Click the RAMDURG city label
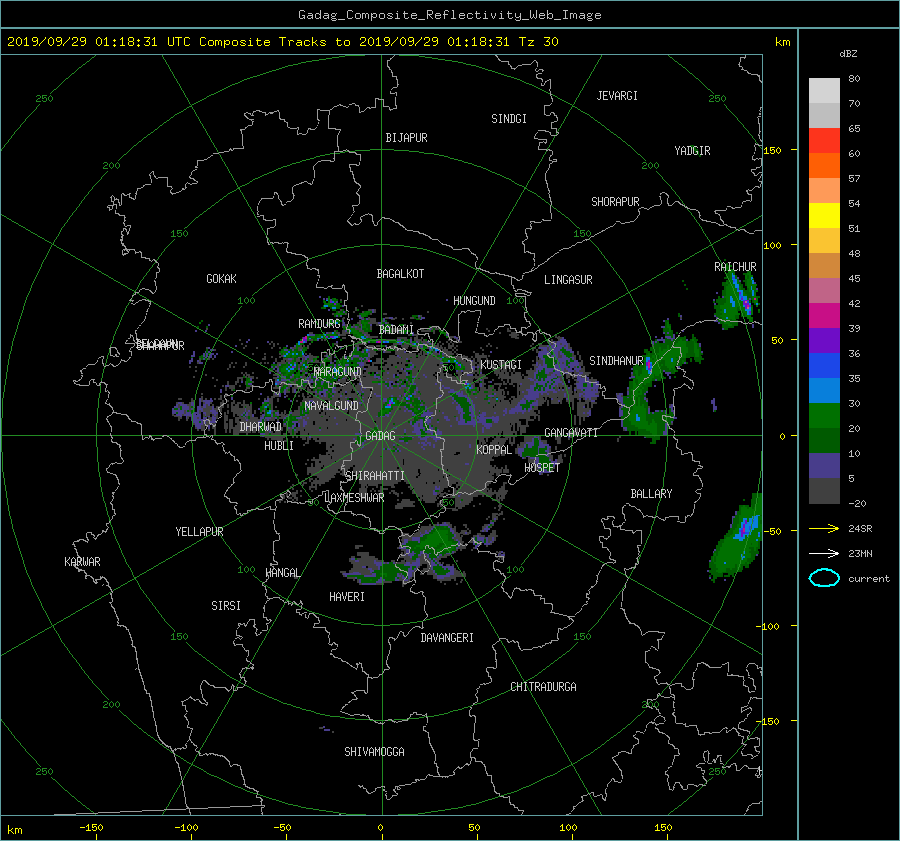This screenshot has width=900, height=841. [x=319, y=324]
